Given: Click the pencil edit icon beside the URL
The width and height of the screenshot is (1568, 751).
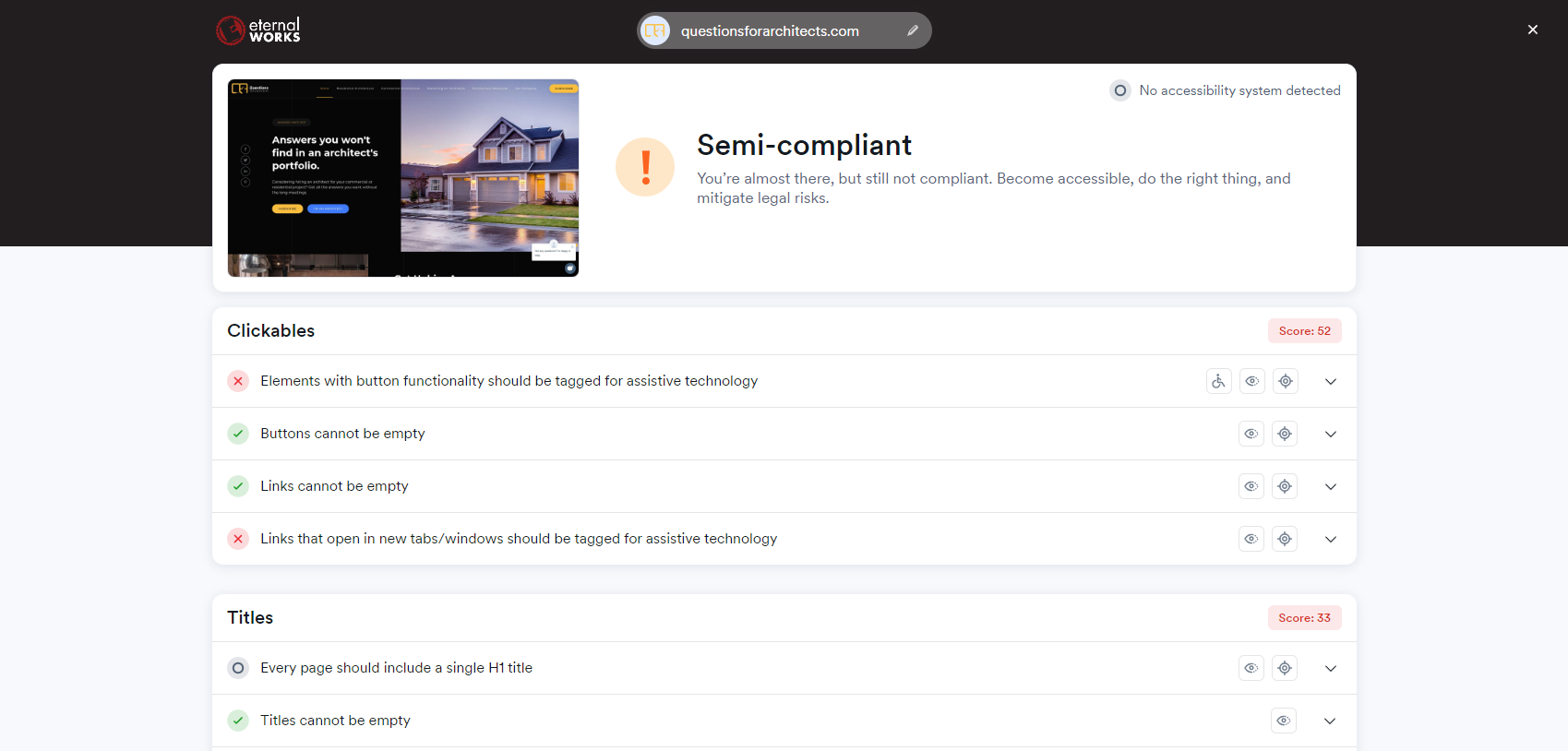Looking at the screenshot, I should click(x=912, y=30).
